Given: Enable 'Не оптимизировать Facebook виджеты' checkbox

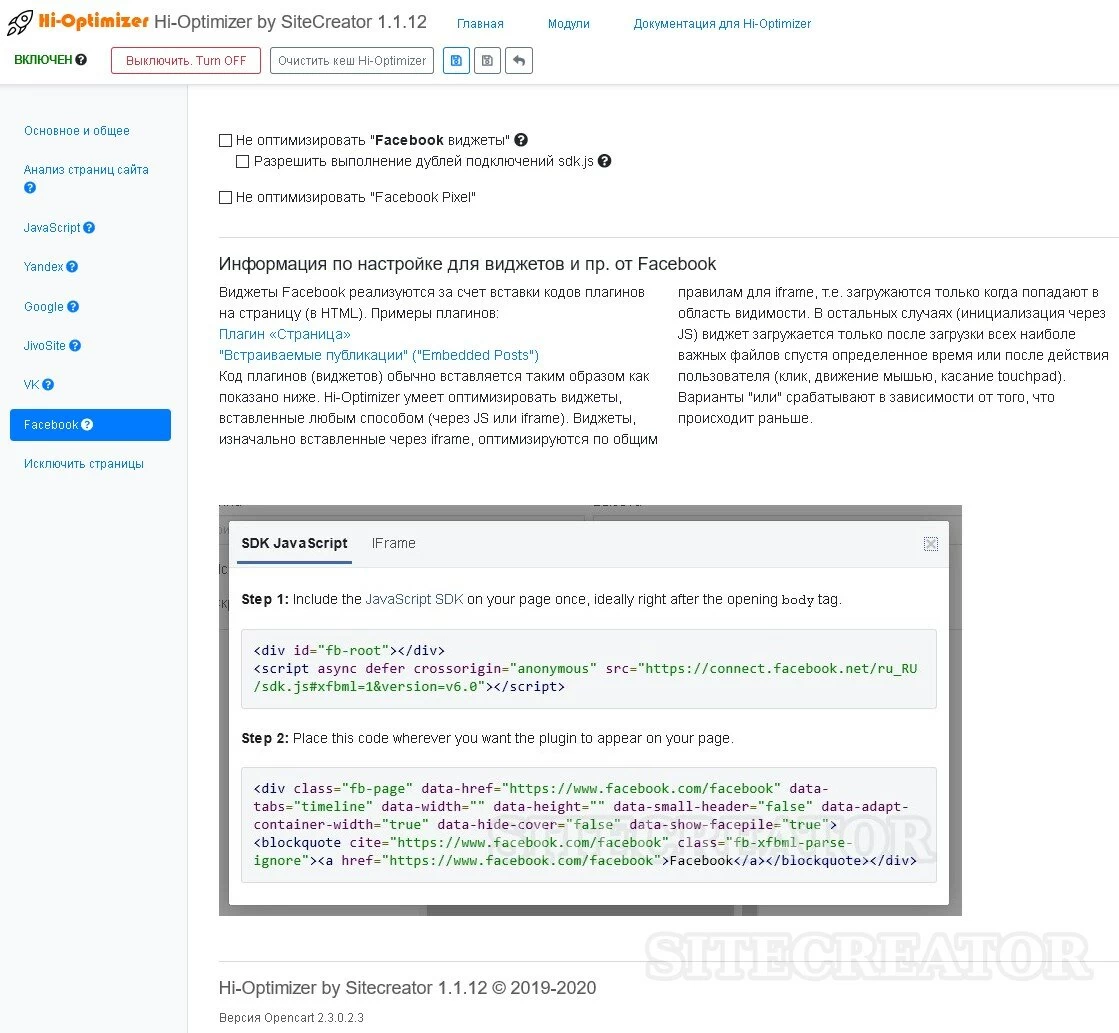Looking at the screenshot, I should [226, 141].
